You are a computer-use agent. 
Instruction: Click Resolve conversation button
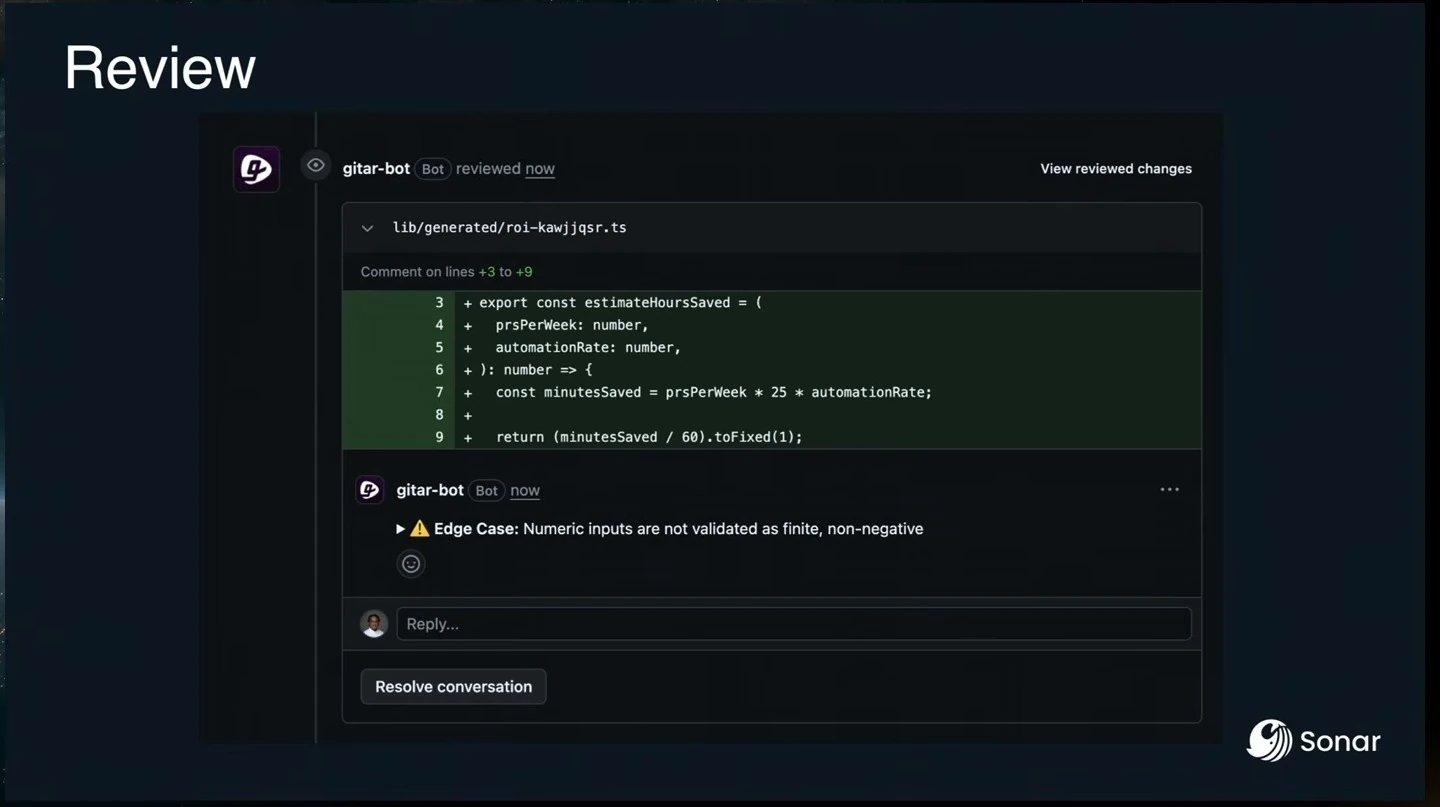(454, 687)
